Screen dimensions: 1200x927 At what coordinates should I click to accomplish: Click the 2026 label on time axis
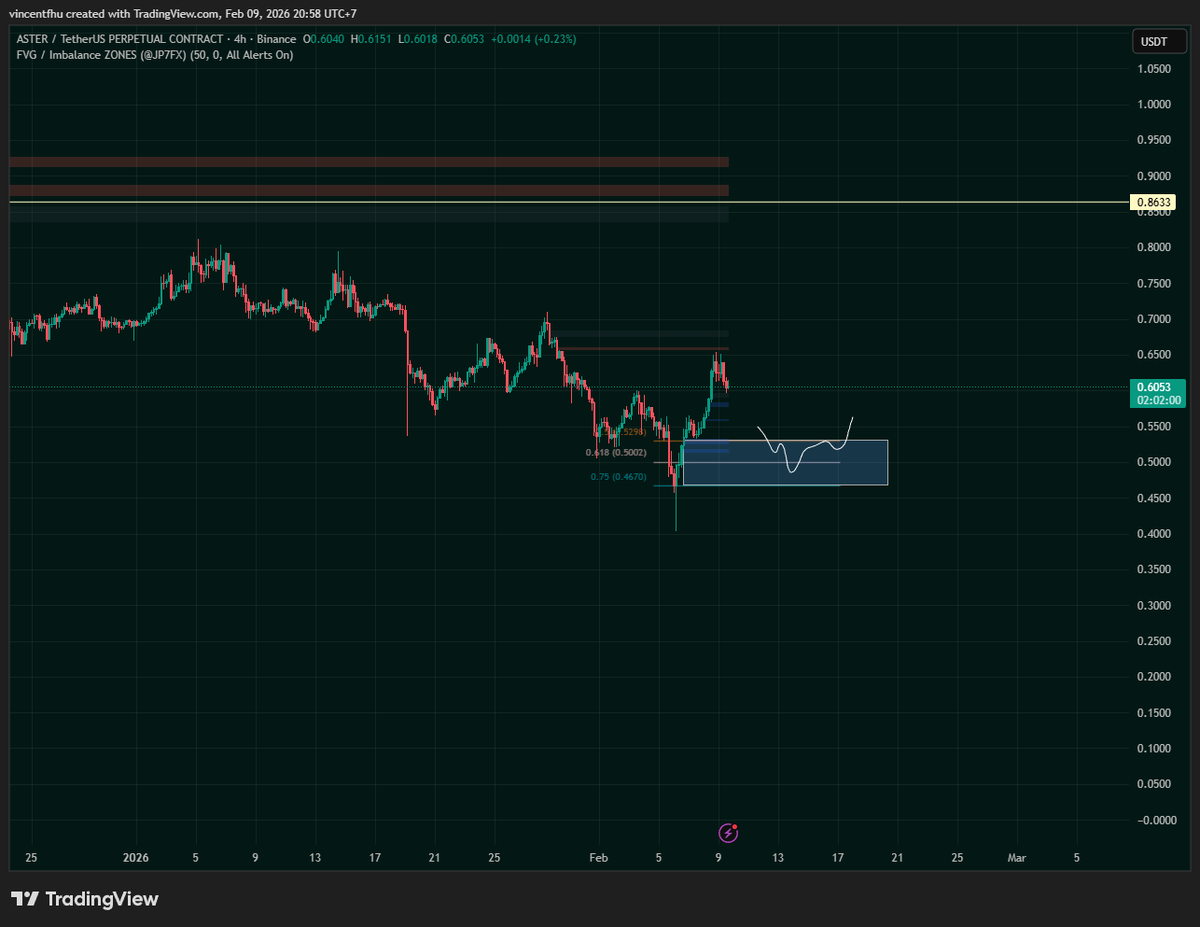click(136, 857)
